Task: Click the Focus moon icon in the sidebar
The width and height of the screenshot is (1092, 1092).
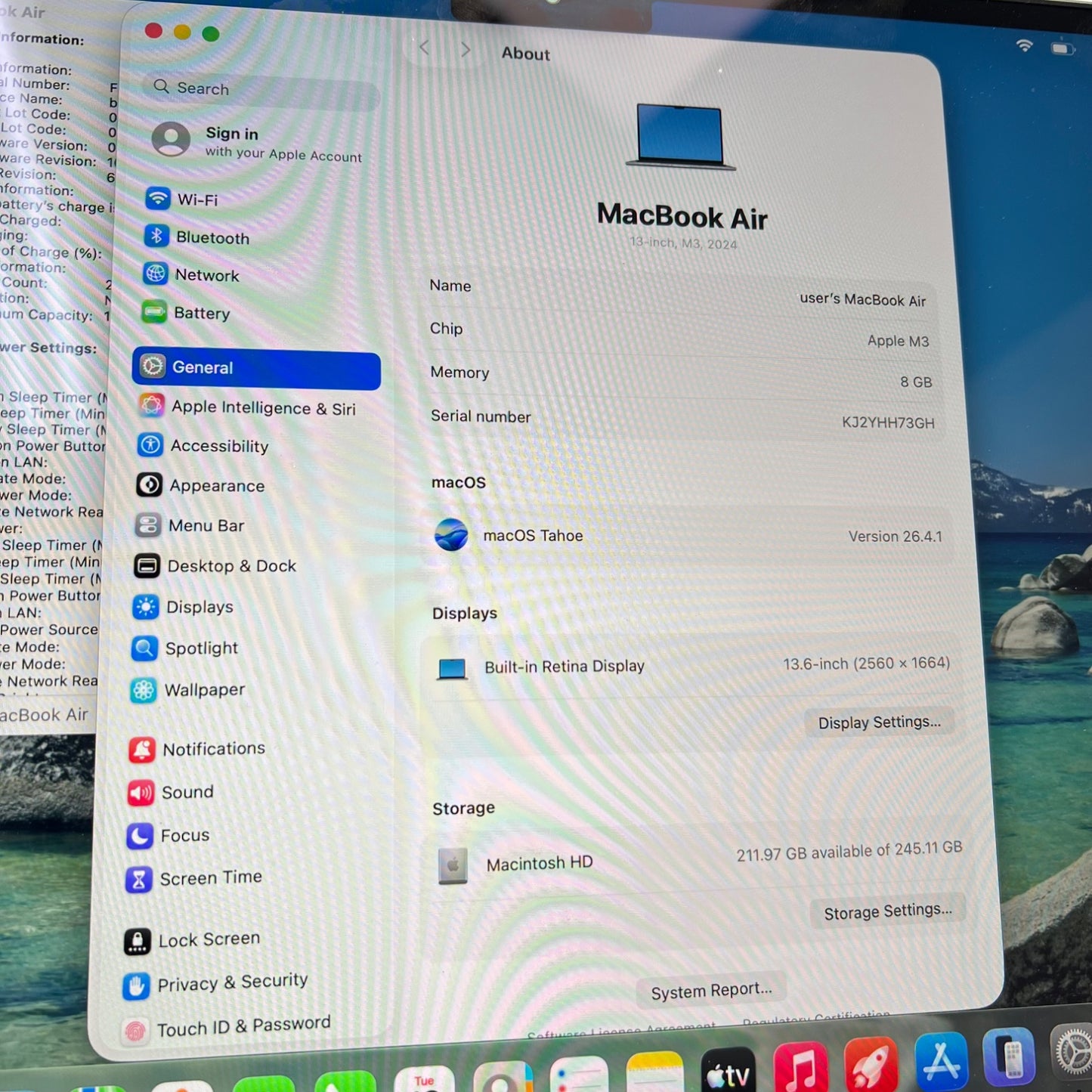Action: tap(140, 837)
